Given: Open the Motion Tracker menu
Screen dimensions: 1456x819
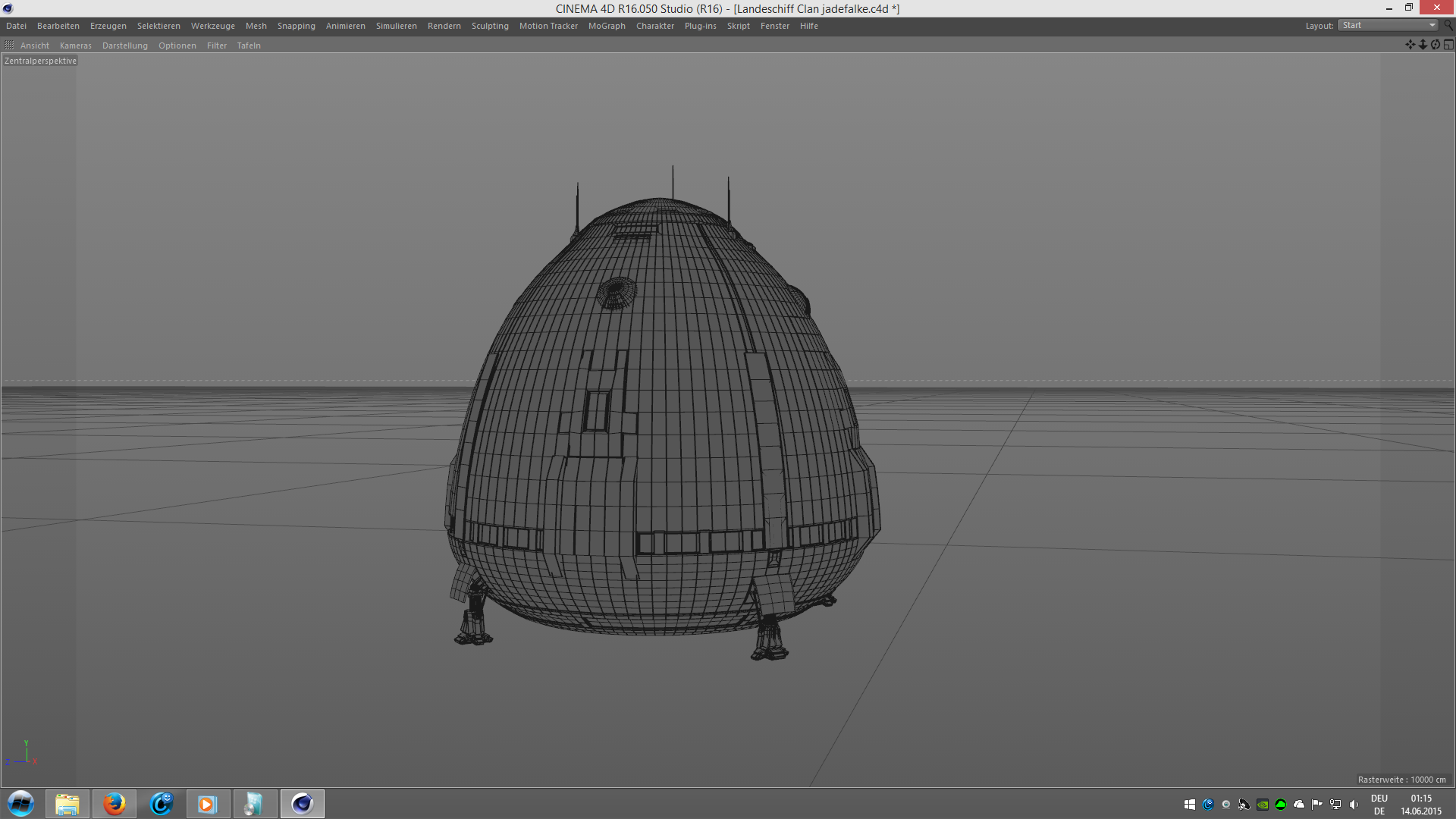Looking at the screenshot, I should [x=548, y=26].
